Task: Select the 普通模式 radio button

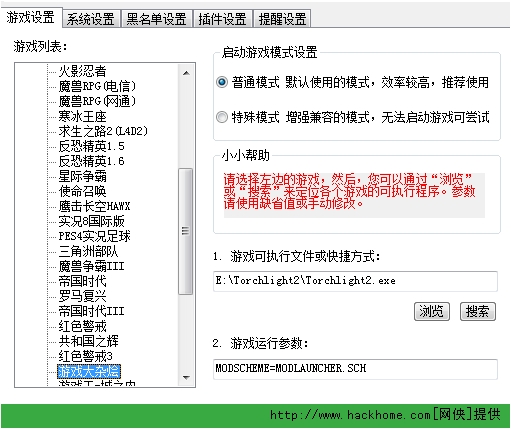Action: coord(222,82)
